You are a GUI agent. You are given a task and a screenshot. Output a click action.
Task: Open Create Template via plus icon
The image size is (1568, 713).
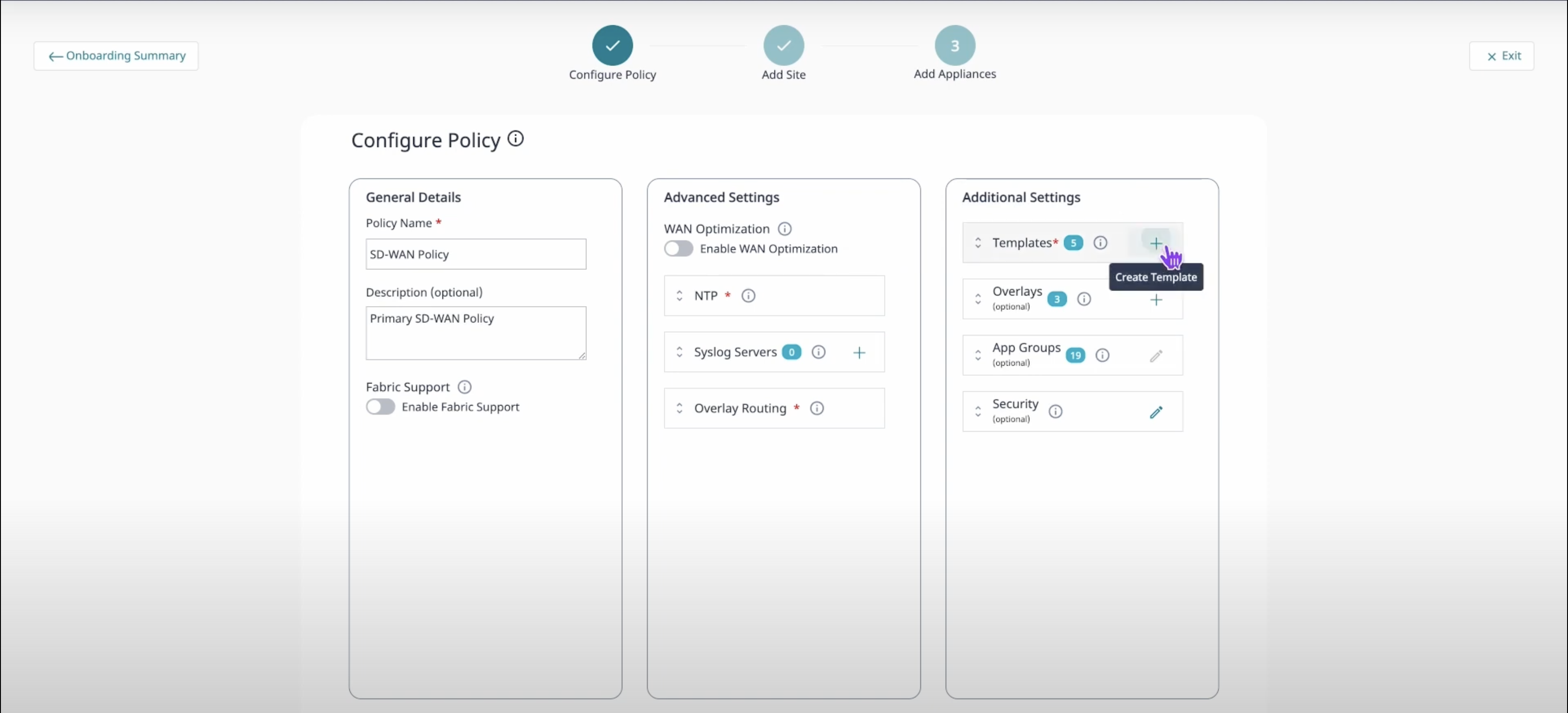tap(1156, 242)
